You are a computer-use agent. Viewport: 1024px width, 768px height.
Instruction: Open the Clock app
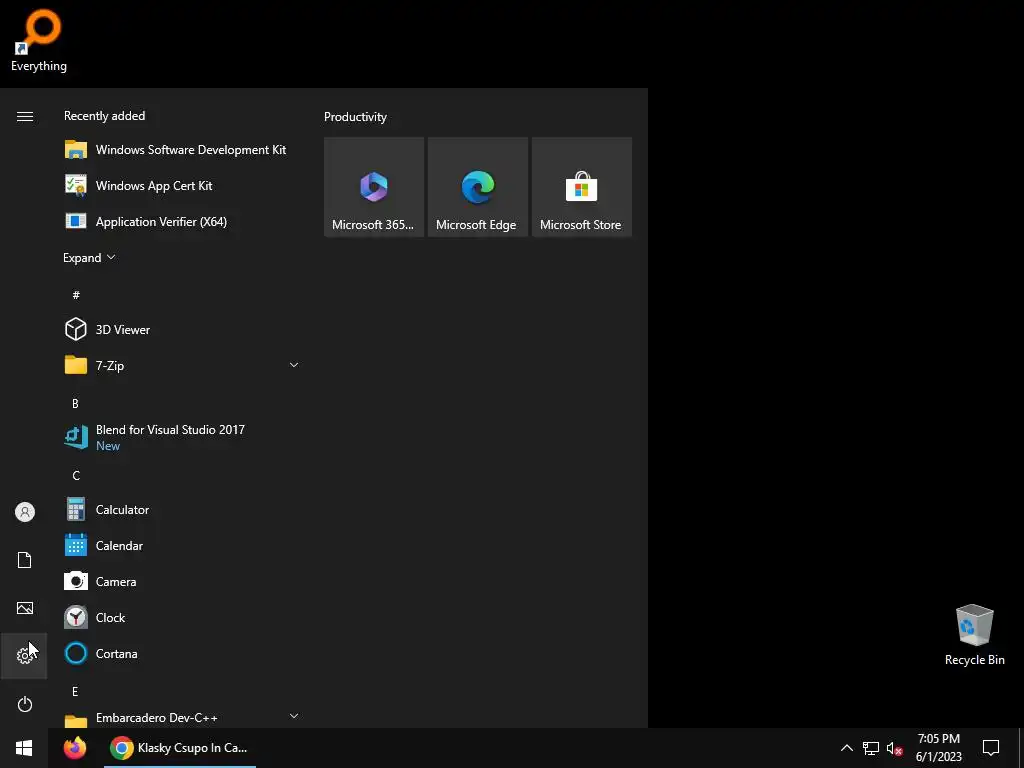point(182,617)
